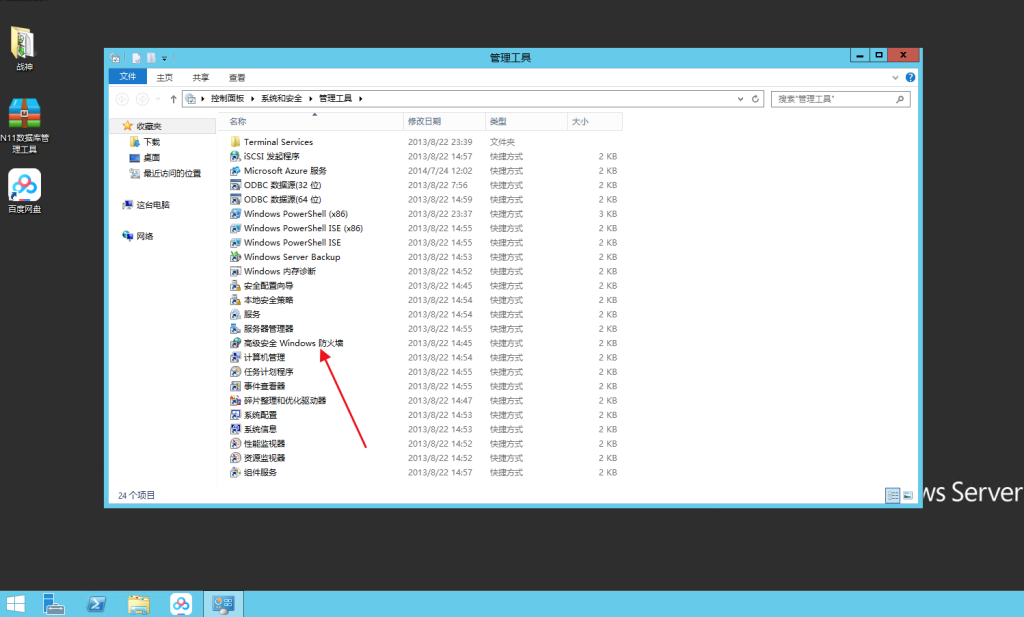Sort by the 名称 column header
This screenshot has width=1024, height=617.
(x=311, y=121)
